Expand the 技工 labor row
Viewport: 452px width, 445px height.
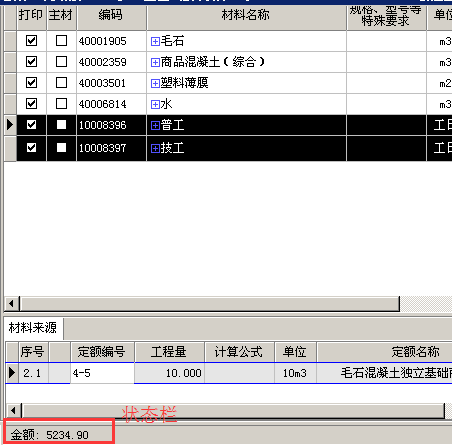pyautogui.click(x=155, y=148)
